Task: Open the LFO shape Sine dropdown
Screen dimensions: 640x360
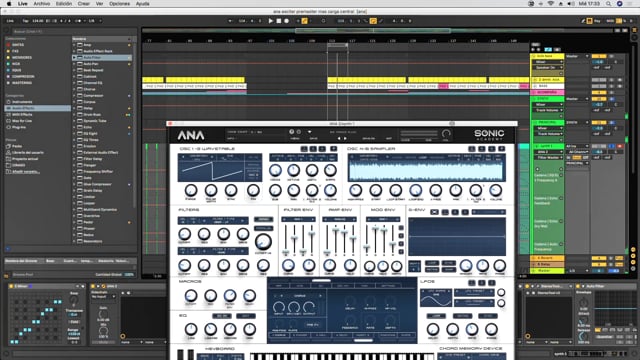Action: [x=436, y=293]
